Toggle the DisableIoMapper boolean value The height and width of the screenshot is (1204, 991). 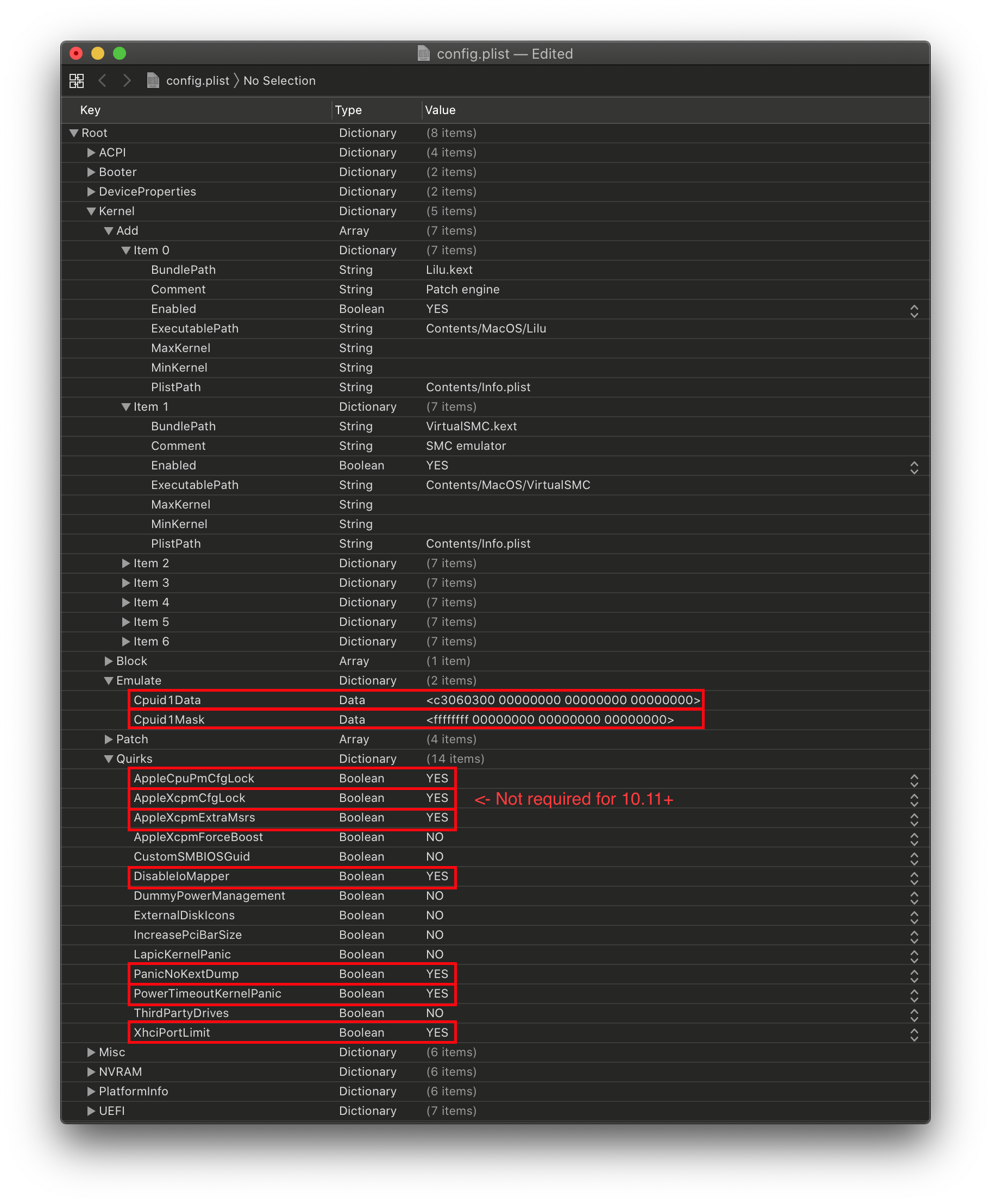(437, 876)
